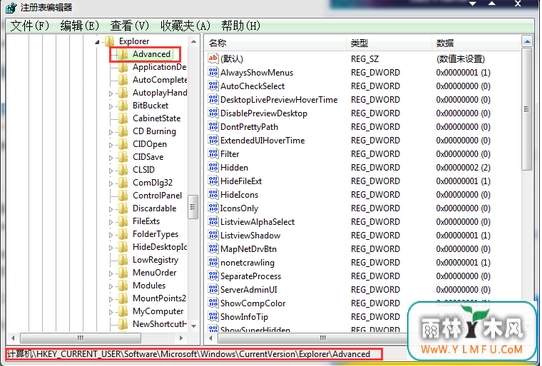
Task: Click the DesktopLivePreviewHoverTime DWORD icon
Action: (213, 100)
